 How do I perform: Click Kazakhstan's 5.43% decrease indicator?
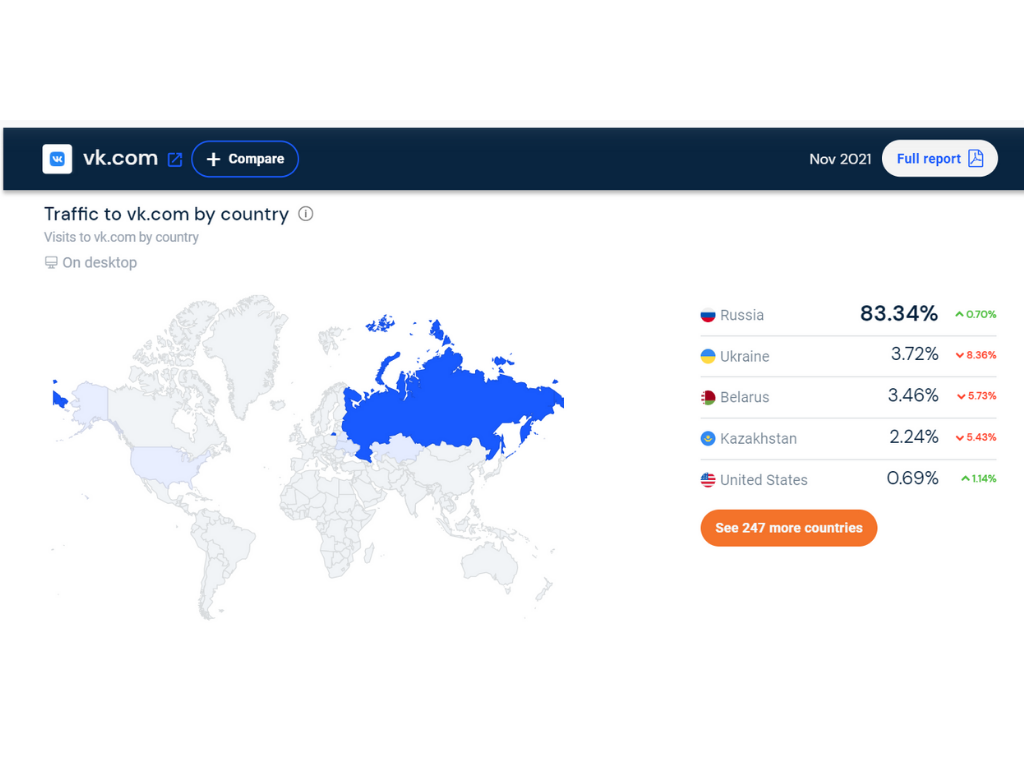point(976,438)
